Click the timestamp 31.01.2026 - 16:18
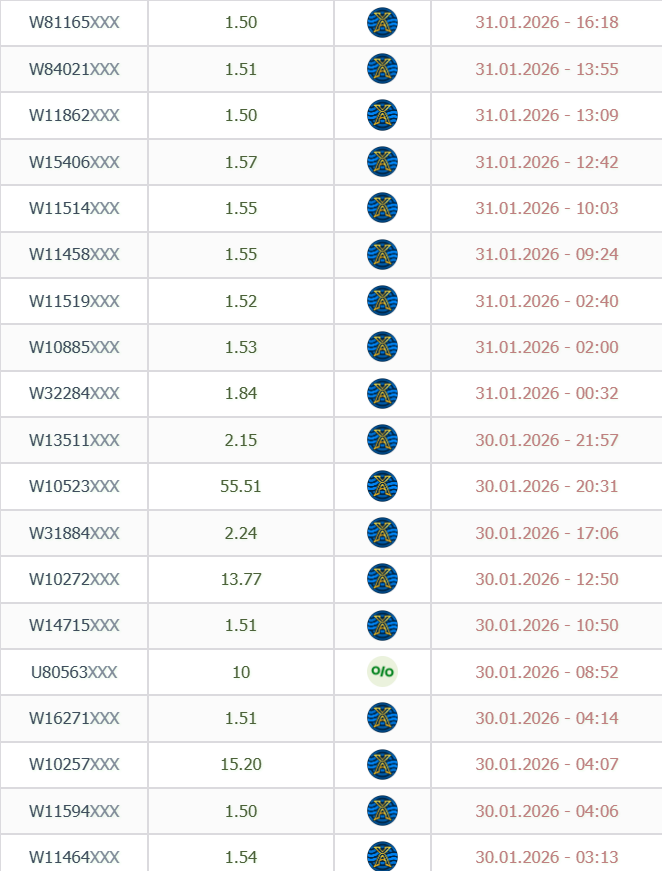Viewport: 662px width, 871px height. (546, 23)
